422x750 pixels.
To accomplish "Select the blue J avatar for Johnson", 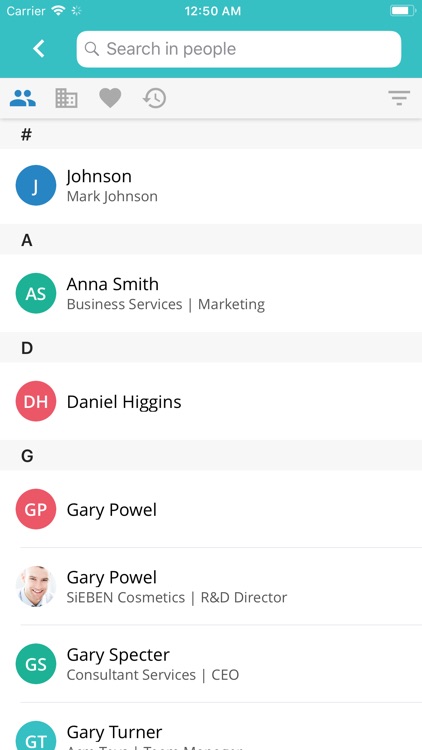I will point(36,186).
